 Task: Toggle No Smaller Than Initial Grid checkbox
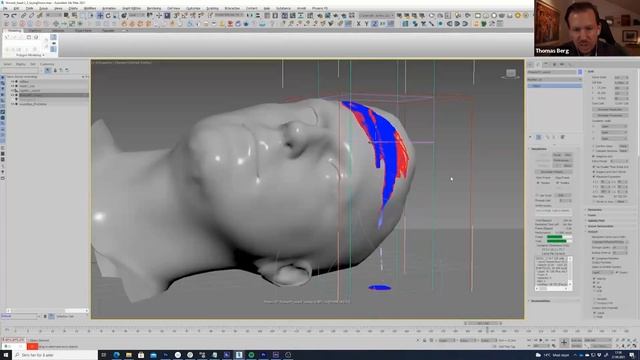(593, 167)
